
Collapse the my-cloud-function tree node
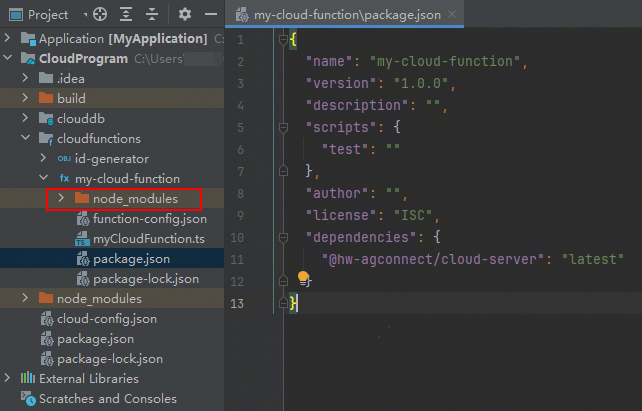pos(44,179)
